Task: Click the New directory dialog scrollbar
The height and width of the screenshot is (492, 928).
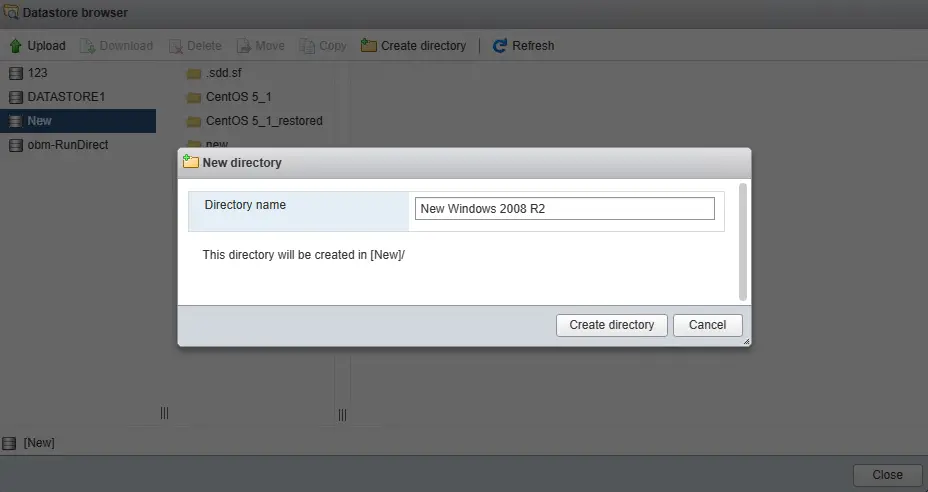Action: click(742, 240)
